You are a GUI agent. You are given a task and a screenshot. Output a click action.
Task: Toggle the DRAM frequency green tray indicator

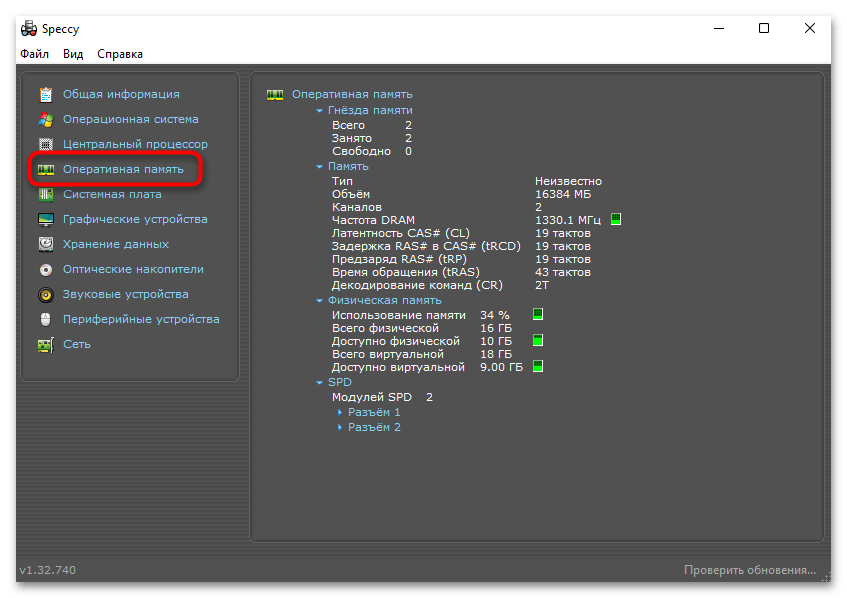[617, 219]
